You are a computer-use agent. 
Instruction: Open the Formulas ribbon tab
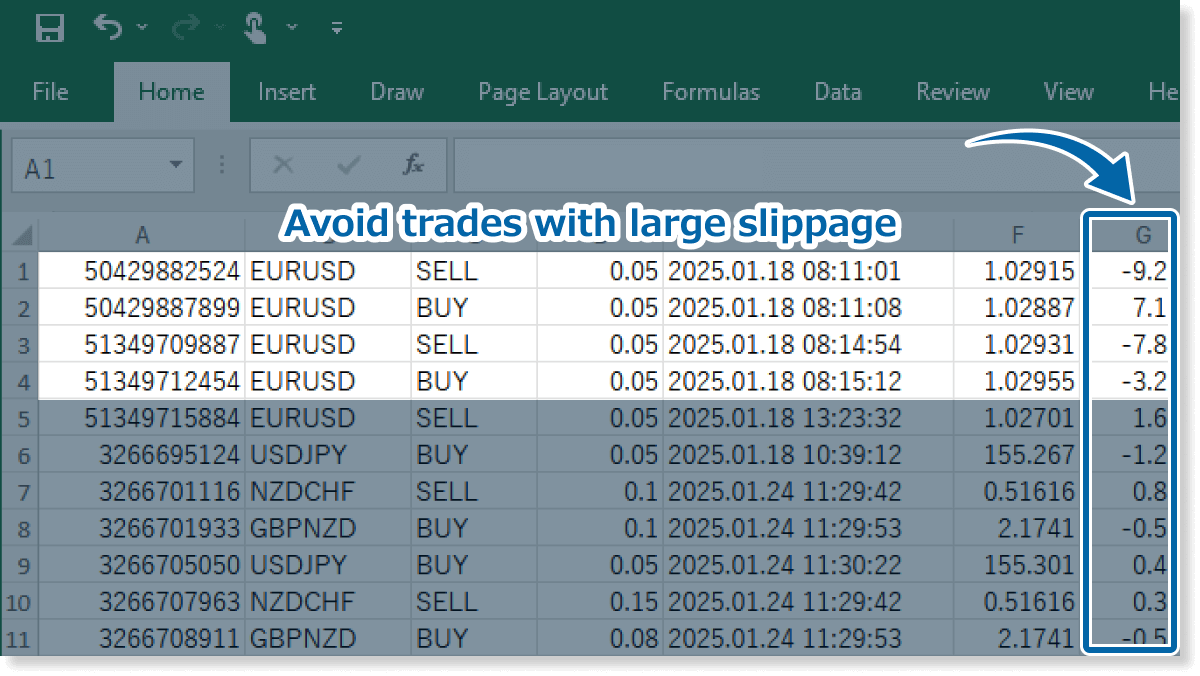pos(711,92)
